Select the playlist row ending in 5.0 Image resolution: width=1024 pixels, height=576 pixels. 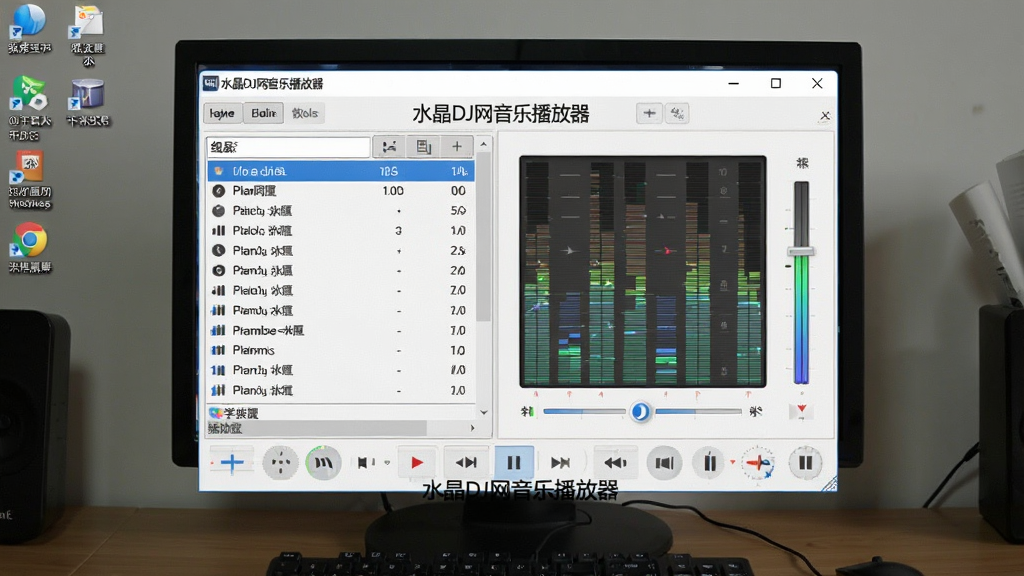340,211
